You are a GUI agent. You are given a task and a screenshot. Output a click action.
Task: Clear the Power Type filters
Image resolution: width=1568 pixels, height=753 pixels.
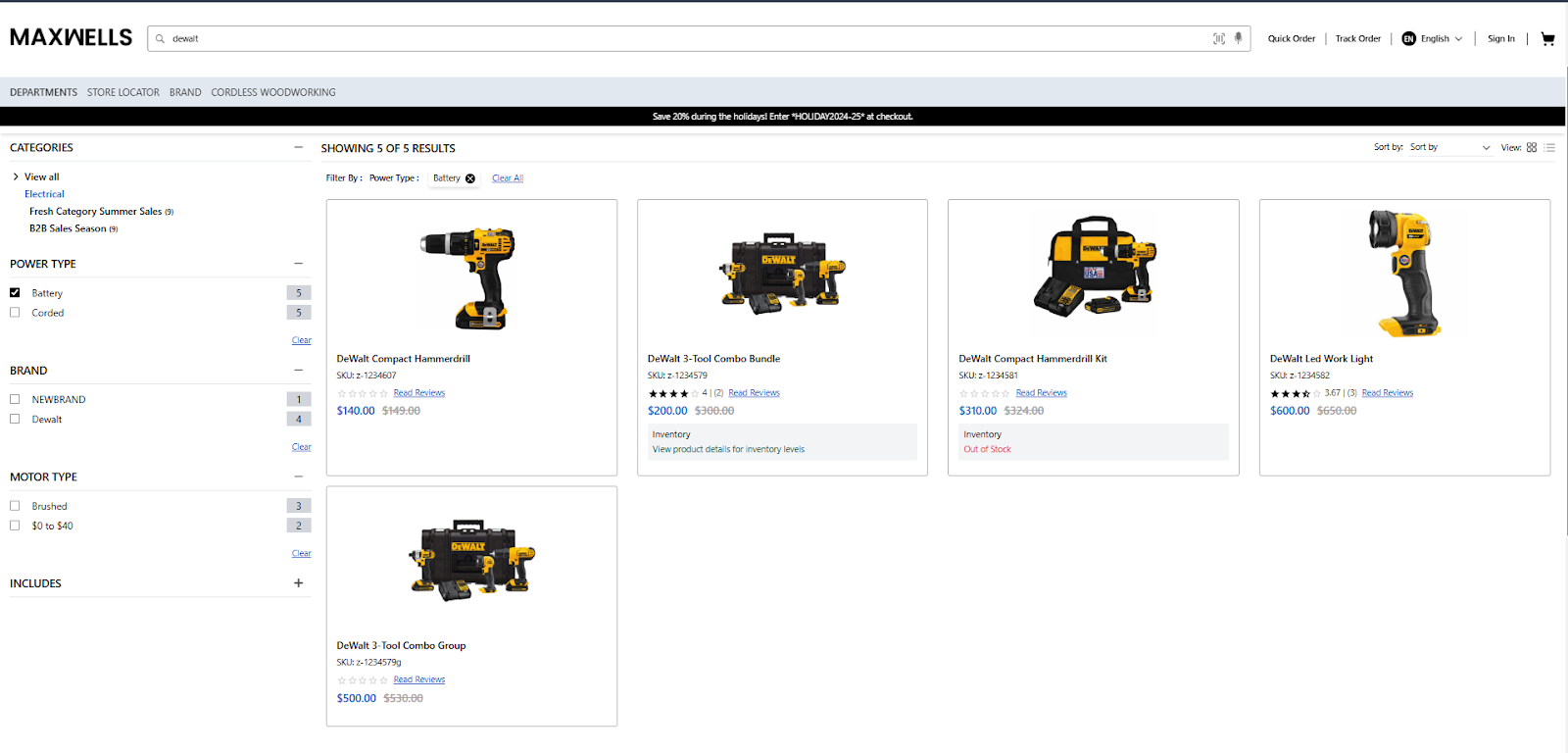click(302, 340)
